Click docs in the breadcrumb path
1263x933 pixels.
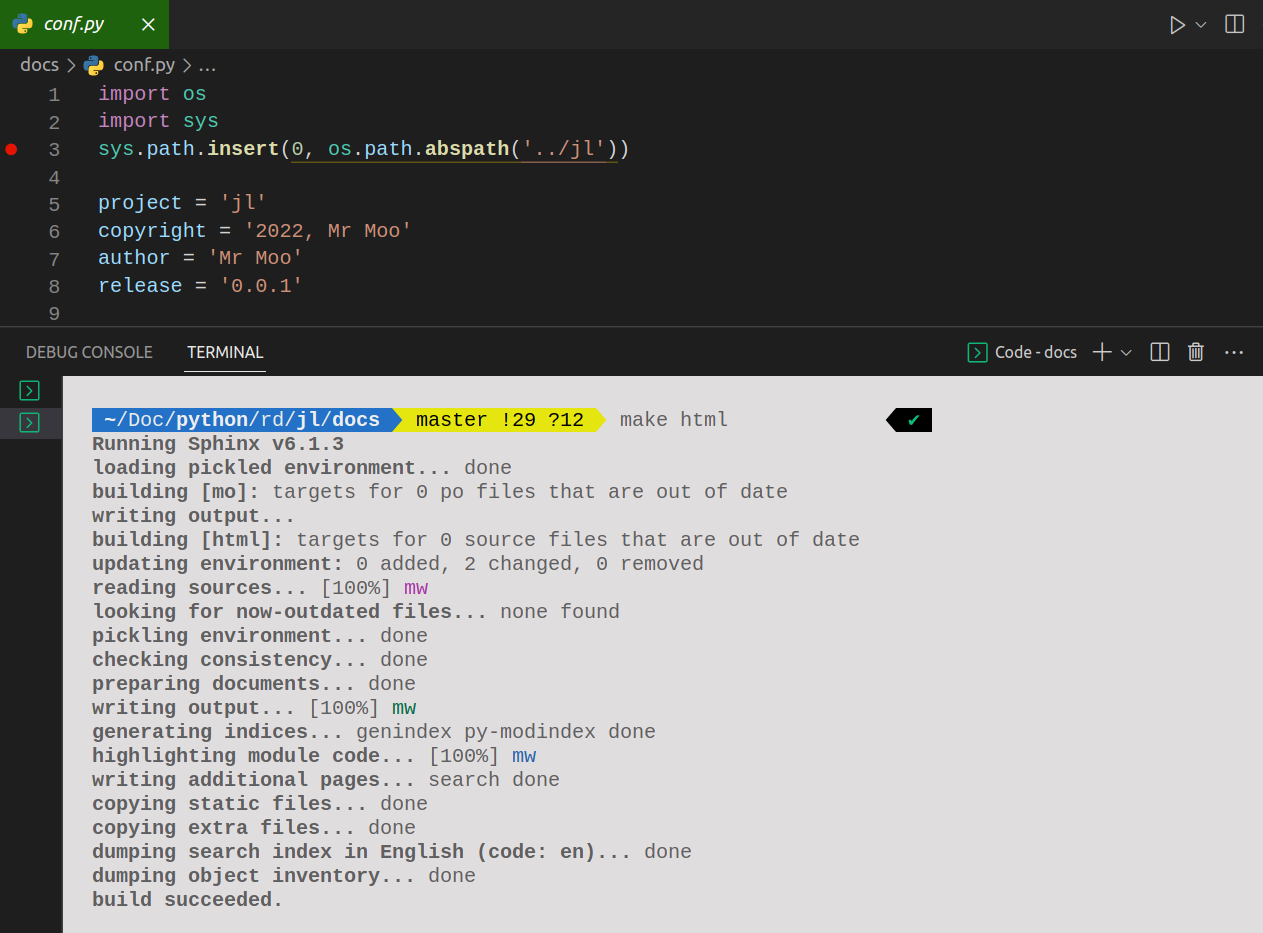click(x=39, y=64)
